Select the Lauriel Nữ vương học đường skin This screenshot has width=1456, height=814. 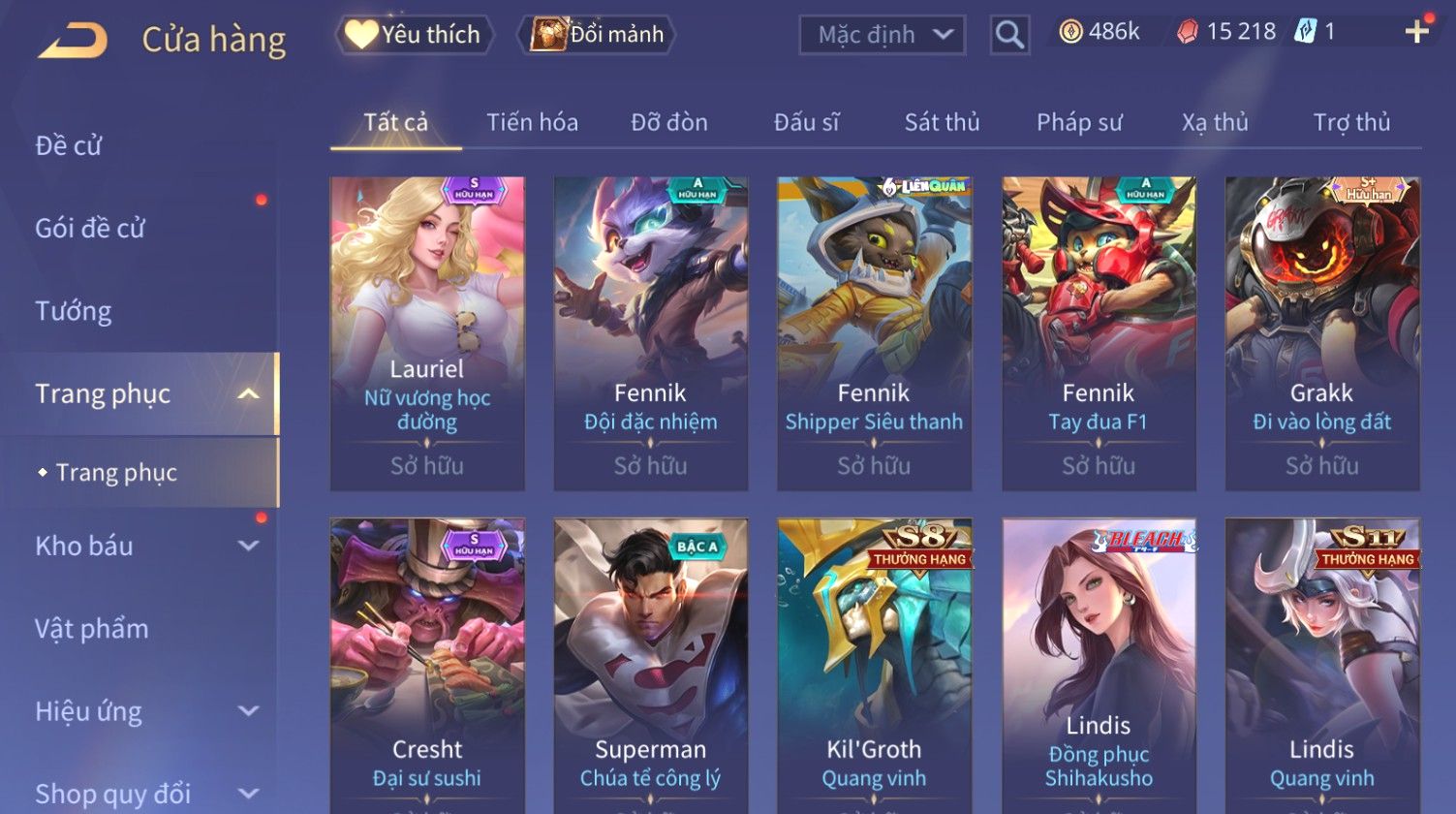[x=427, y=333]
